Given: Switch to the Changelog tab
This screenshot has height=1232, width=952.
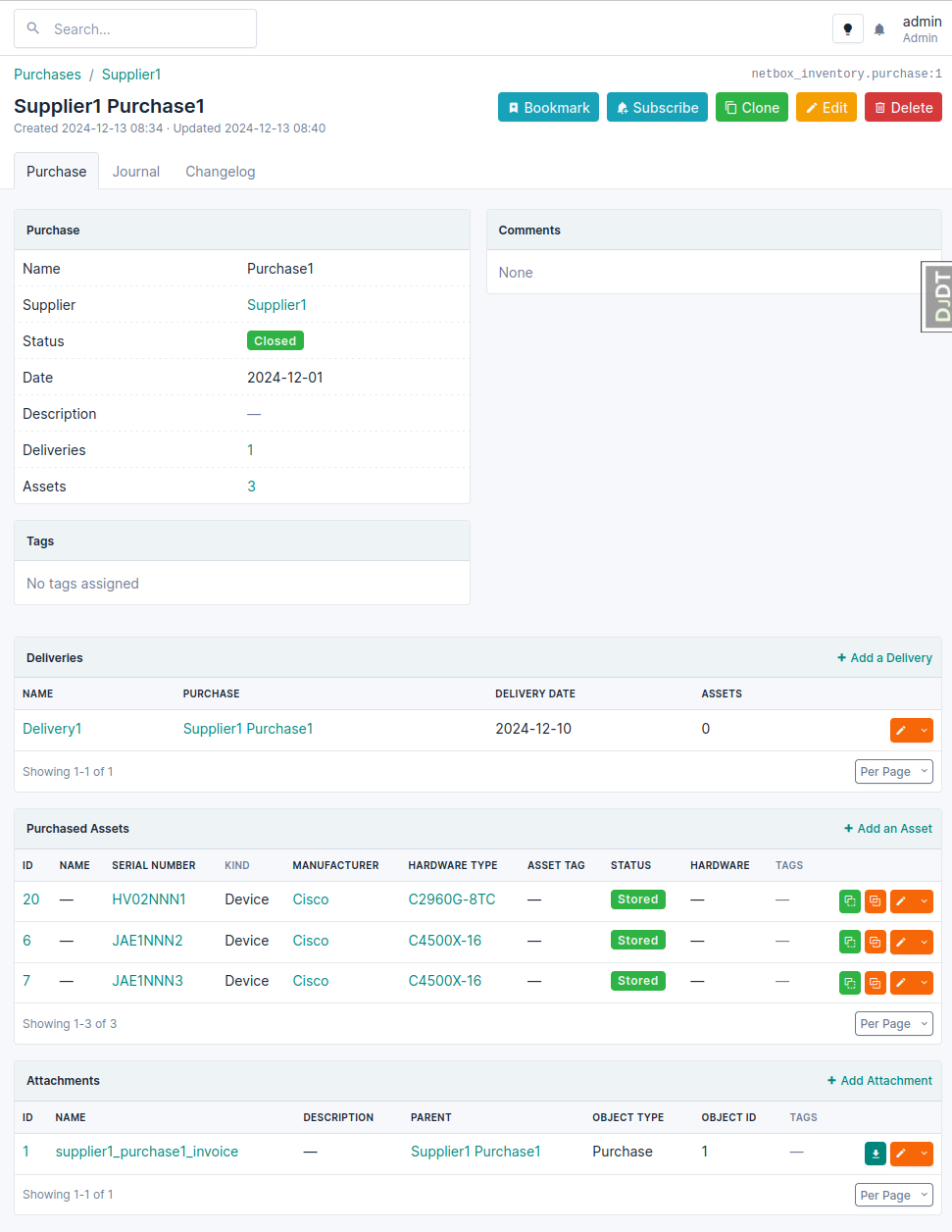Looking at the screenshot, I should 221,172.
